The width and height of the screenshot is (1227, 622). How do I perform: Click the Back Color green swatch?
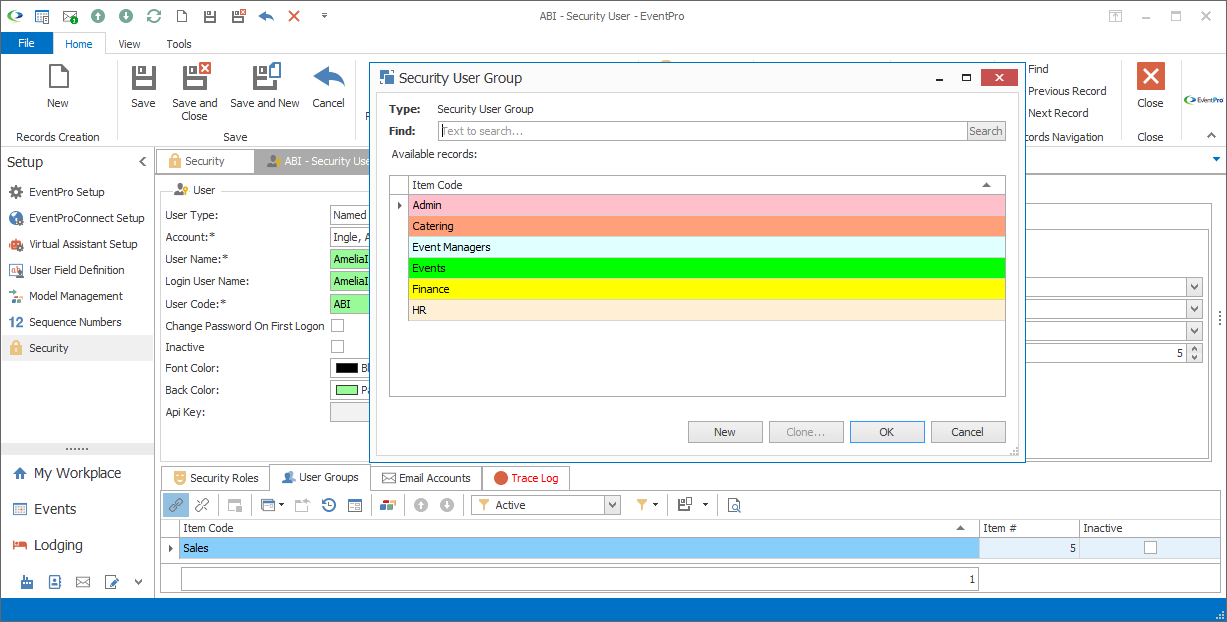pos(347,390)
